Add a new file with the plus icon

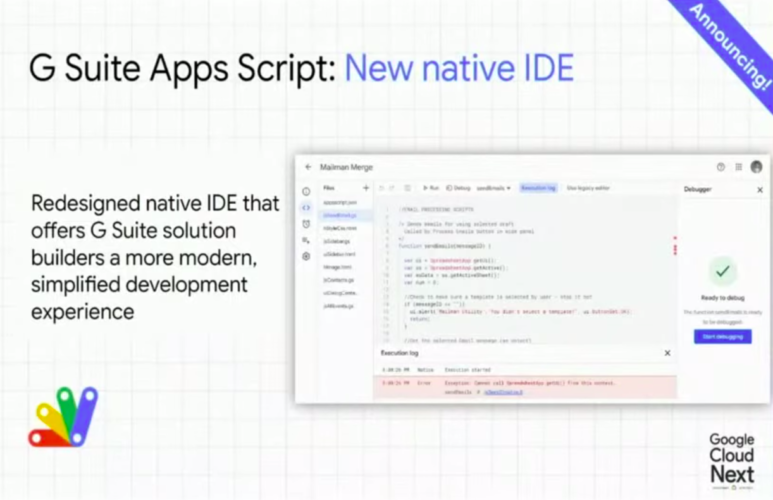[366, 188]
